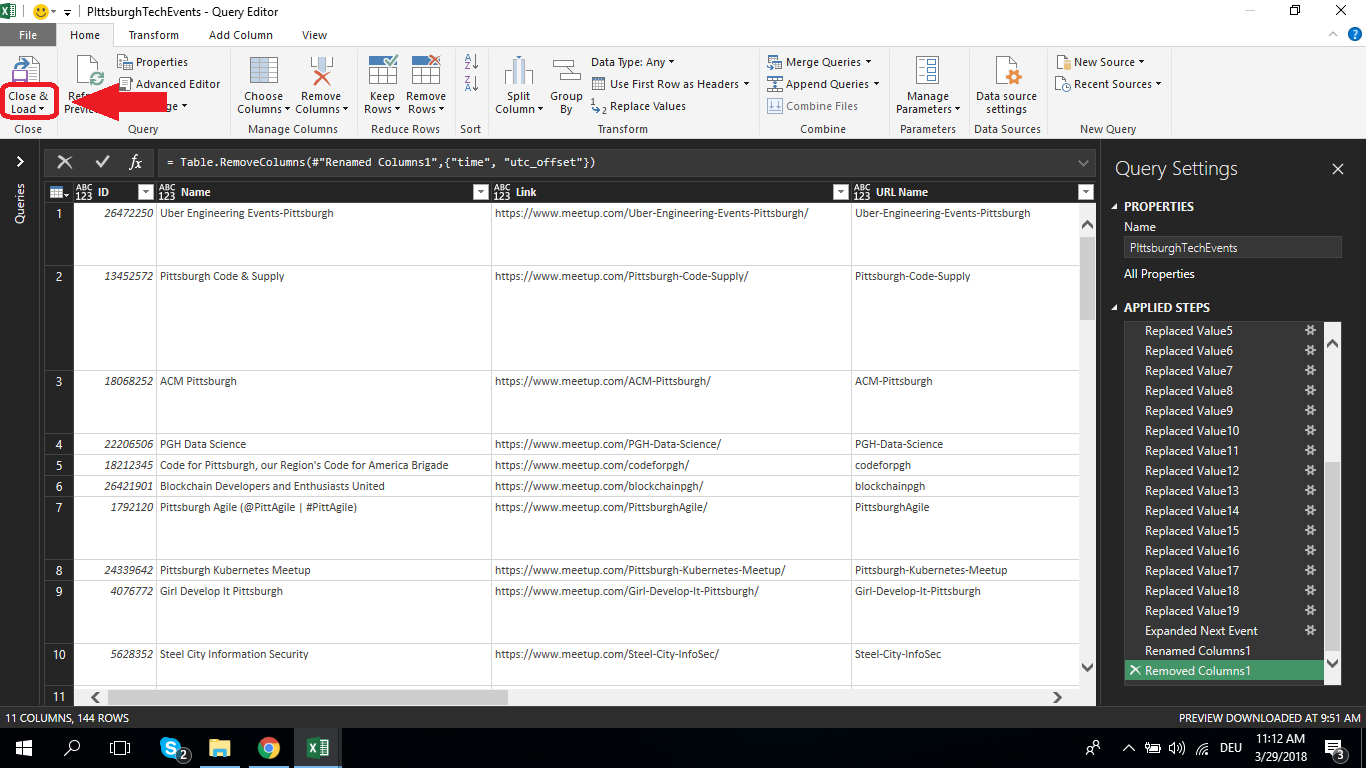Click the horizontal scrollbar of the data grid
Image resolution: width=1366 pixels, height=768 pixels.
[x=308, y=697]
